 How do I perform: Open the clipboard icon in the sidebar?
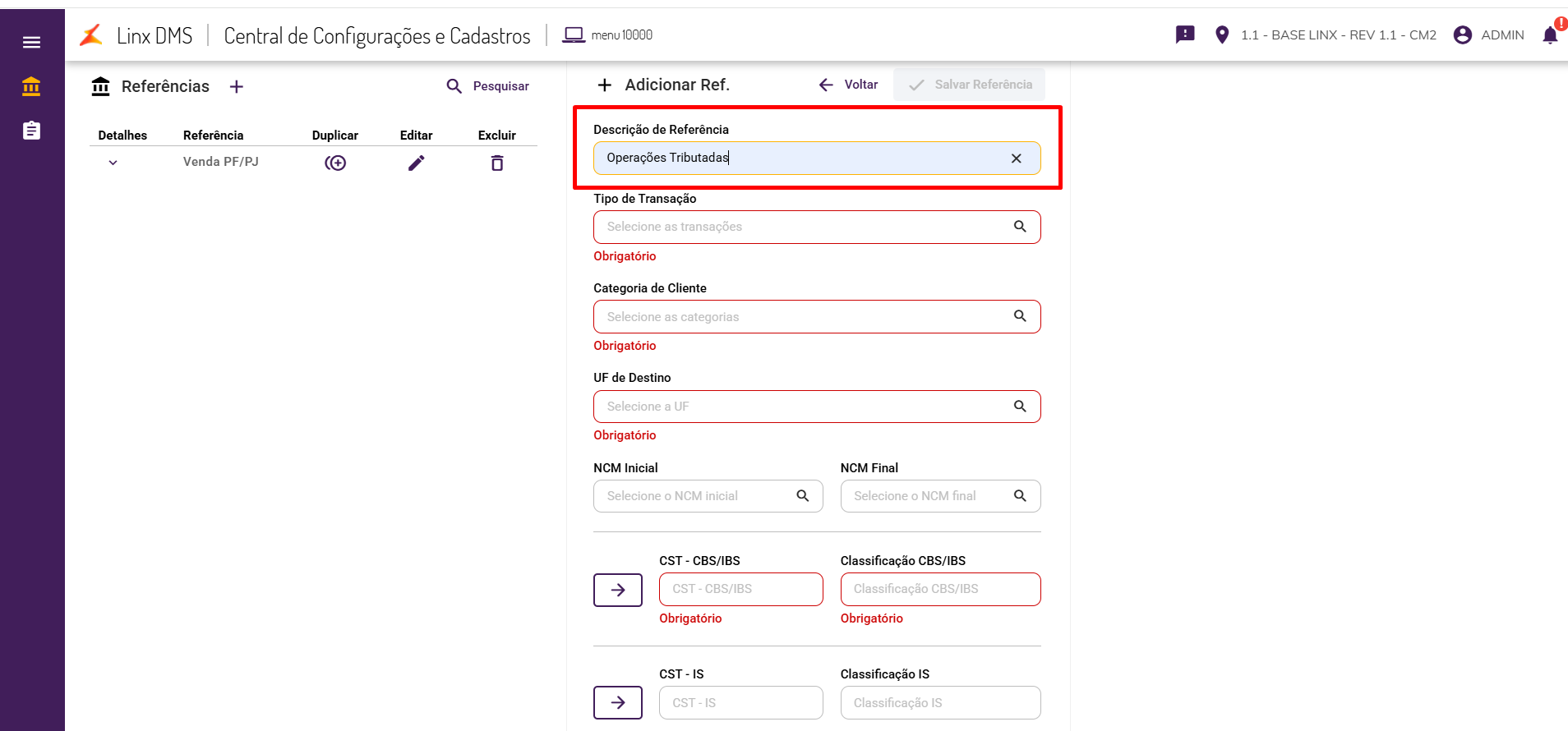[x=31, y=131]
